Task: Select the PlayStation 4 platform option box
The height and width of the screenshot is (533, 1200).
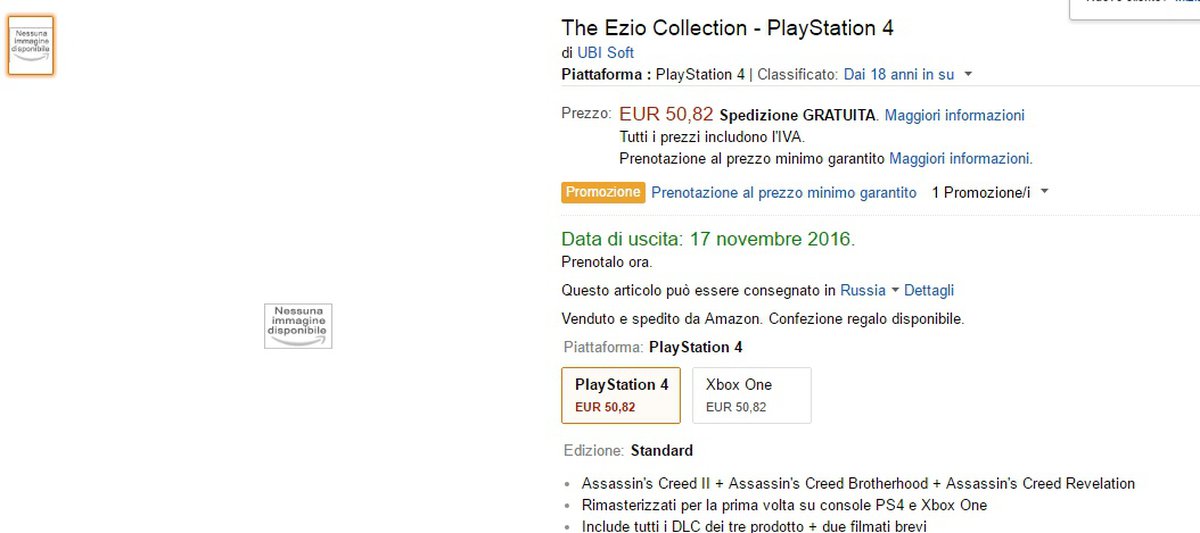Action: pyautogui.click(x=621, y=395)
